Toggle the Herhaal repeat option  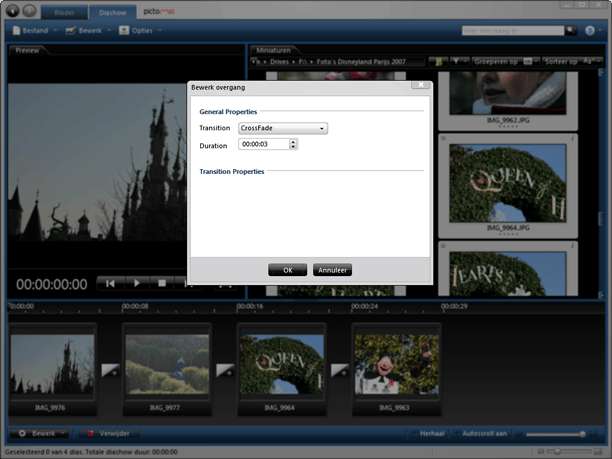point(428,433)
